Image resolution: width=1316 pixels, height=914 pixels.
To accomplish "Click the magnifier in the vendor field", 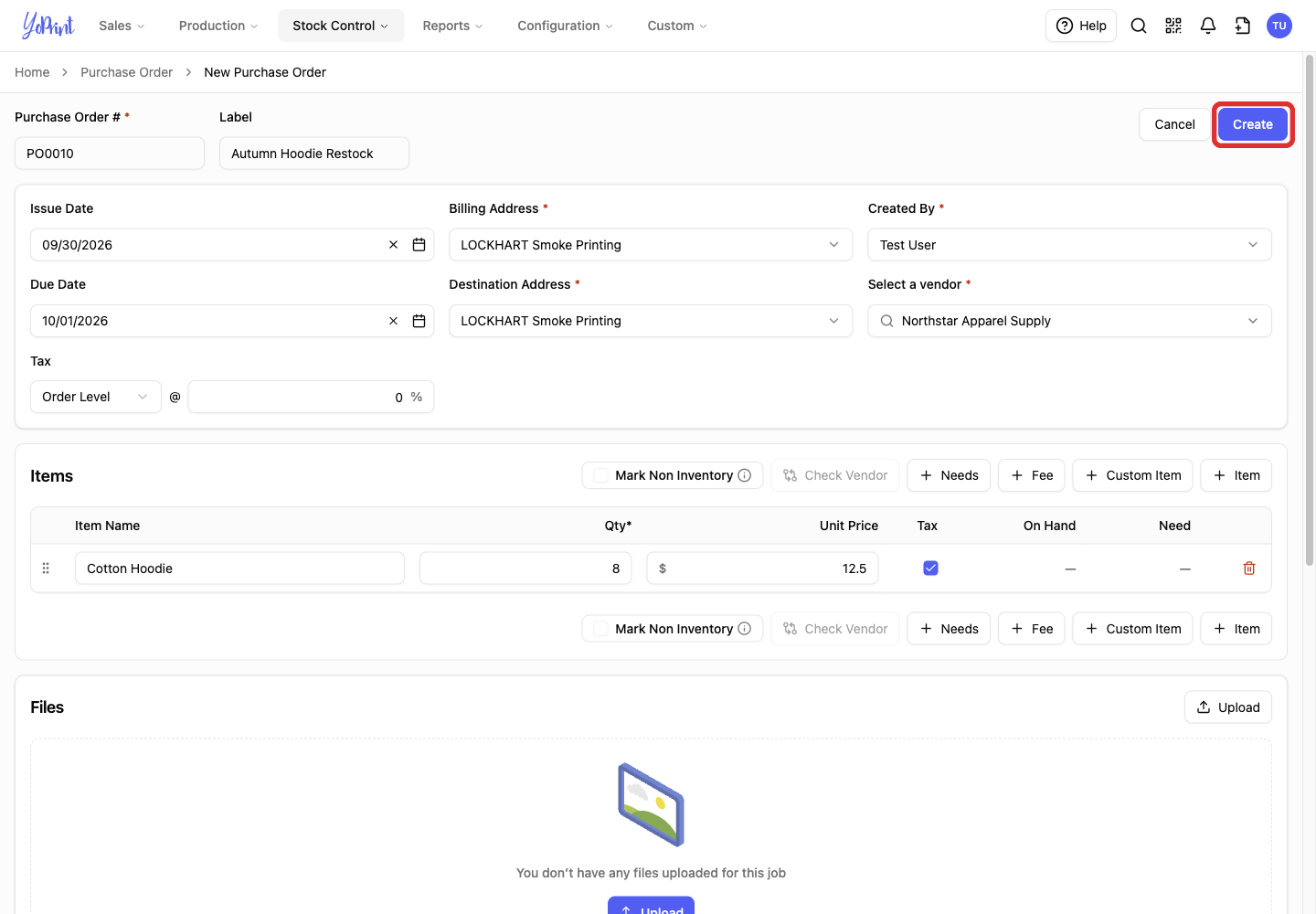I will [886, 321].
